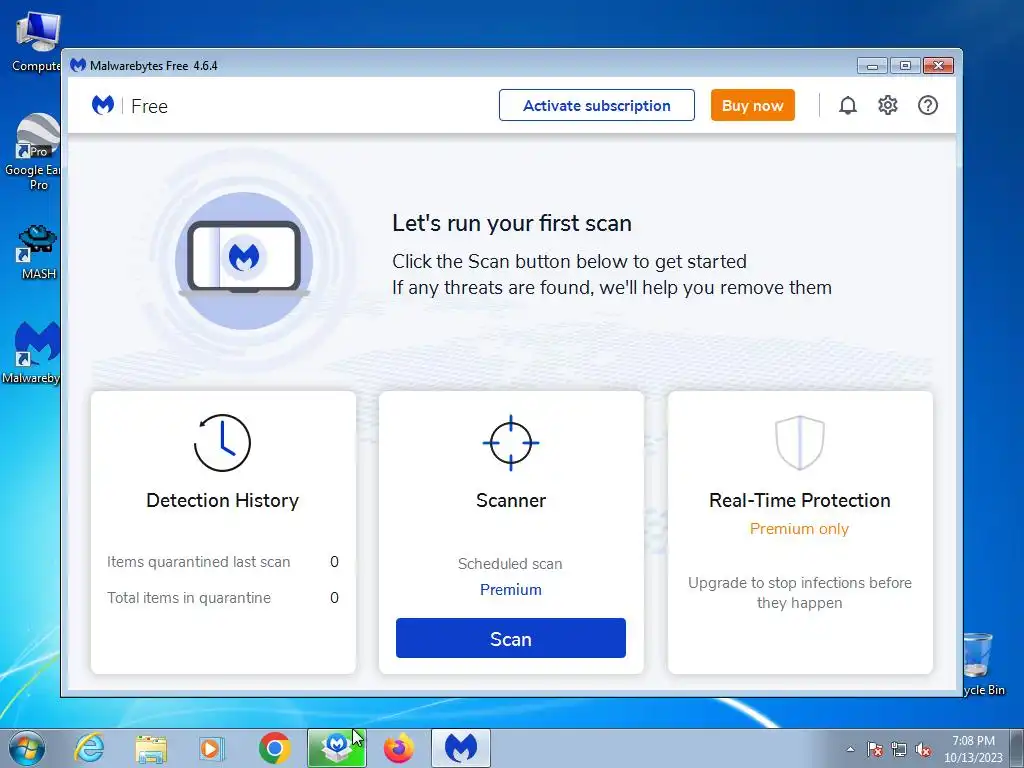Click the Malwarebytes logo next to Free
The width and height of the screenshot is (1024, 768).
(103, 105)
